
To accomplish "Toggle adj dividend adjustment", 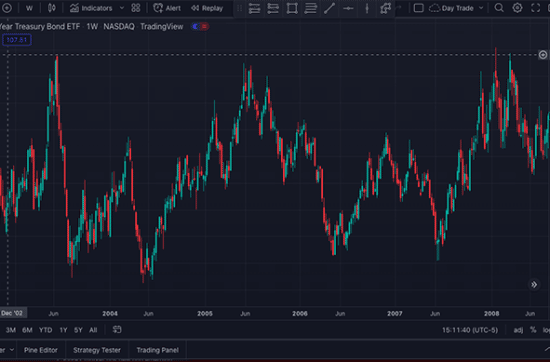I will [518, 330].
